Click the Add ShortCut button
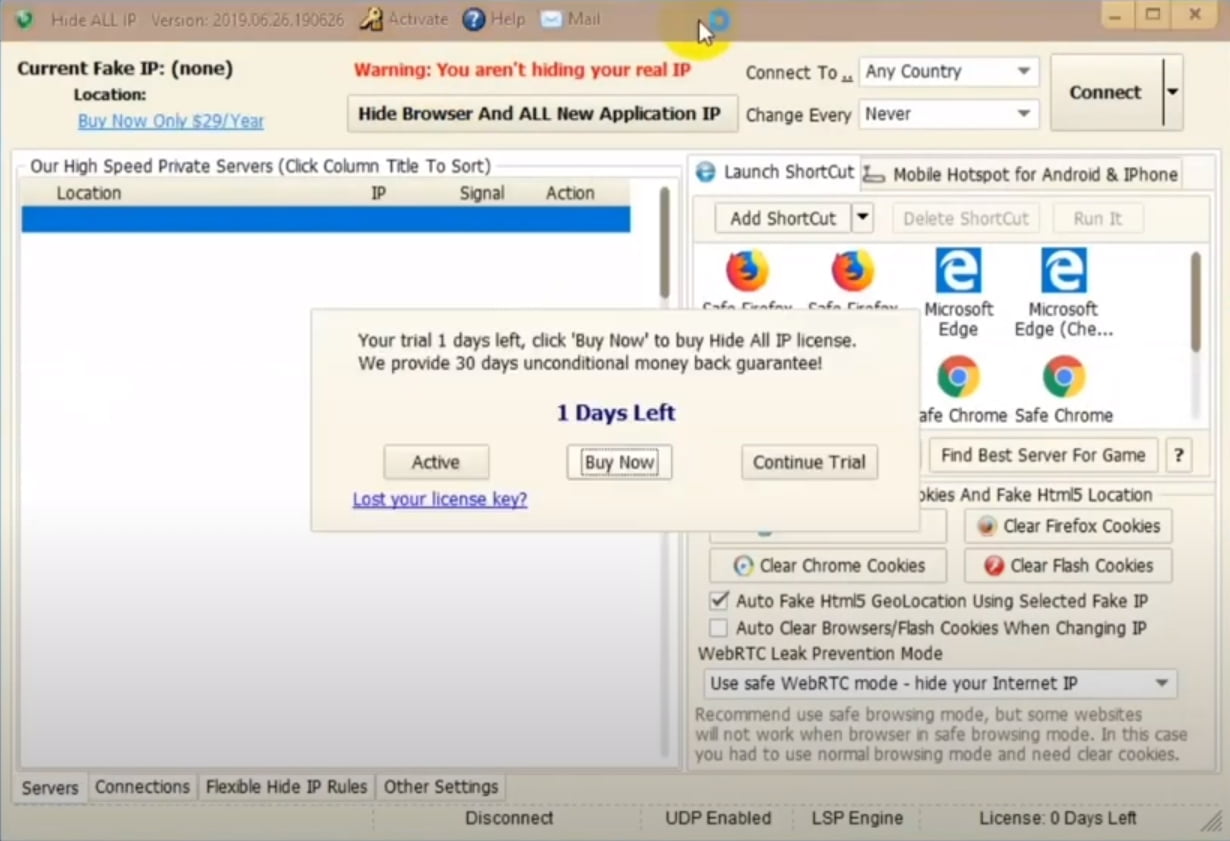 point(783,218)
